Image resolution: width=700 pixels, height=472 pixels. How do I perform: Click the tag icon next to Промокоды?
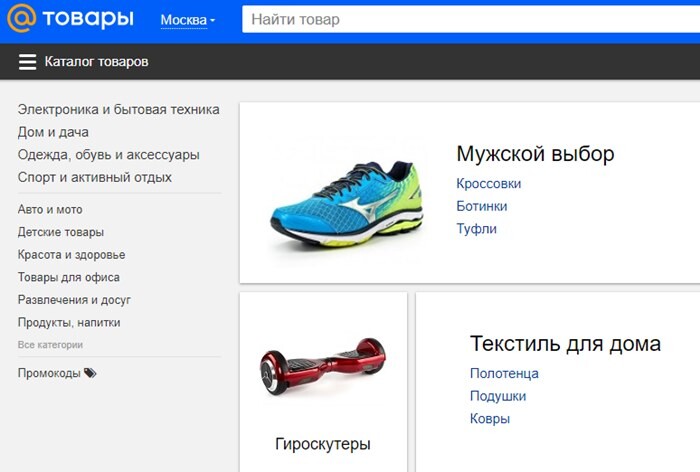coord(90,373)
